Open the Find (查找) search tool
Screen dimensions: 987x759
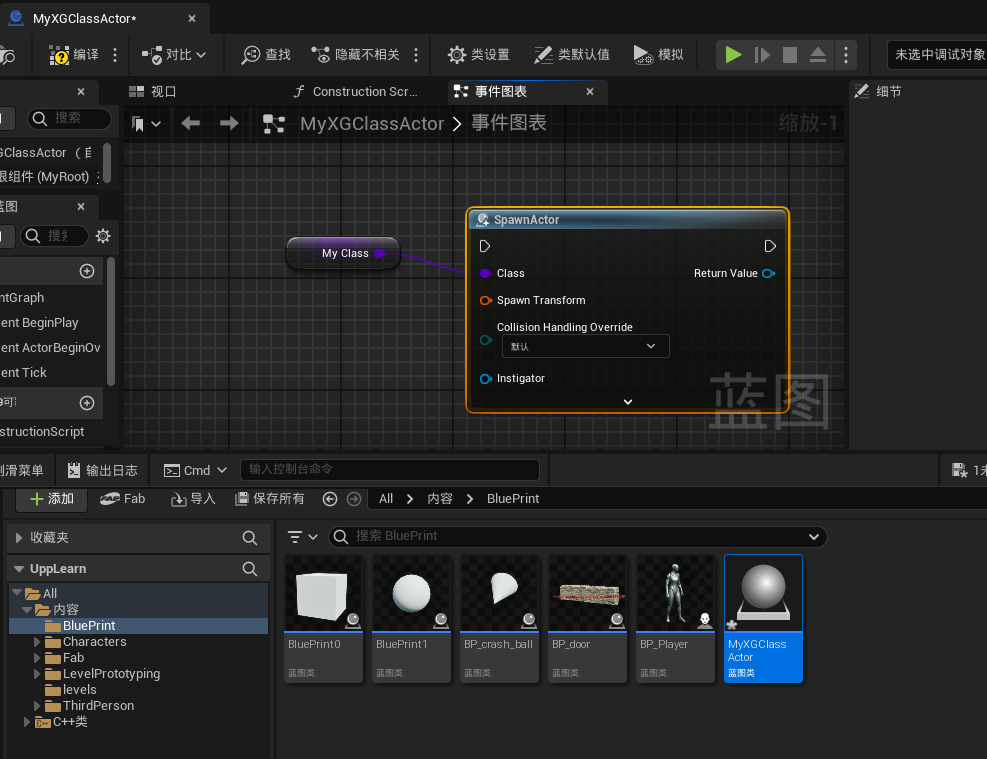[x=266, y=55]
